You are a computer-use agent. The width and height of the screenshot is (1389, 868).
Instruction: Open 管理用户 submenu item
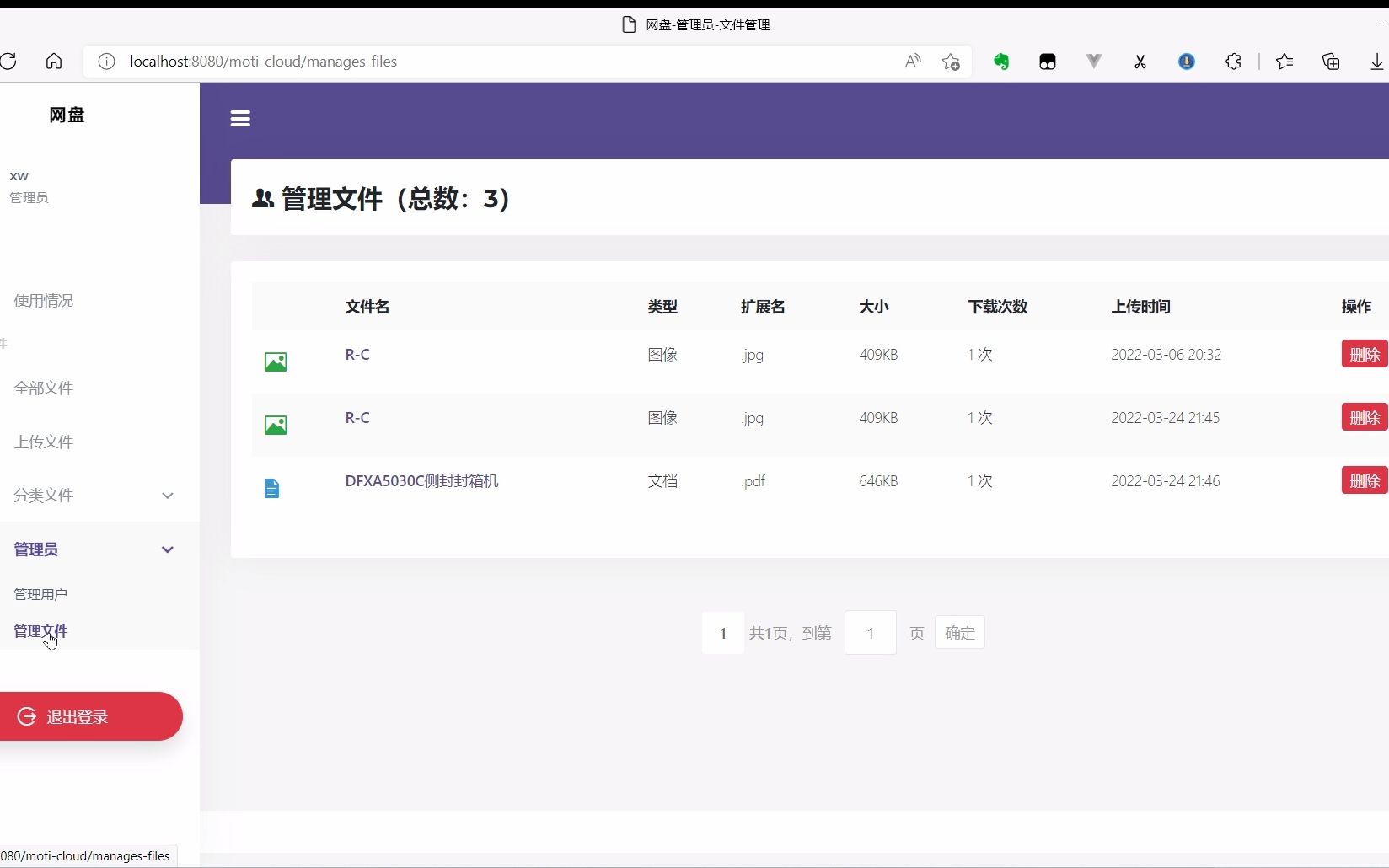40,594
